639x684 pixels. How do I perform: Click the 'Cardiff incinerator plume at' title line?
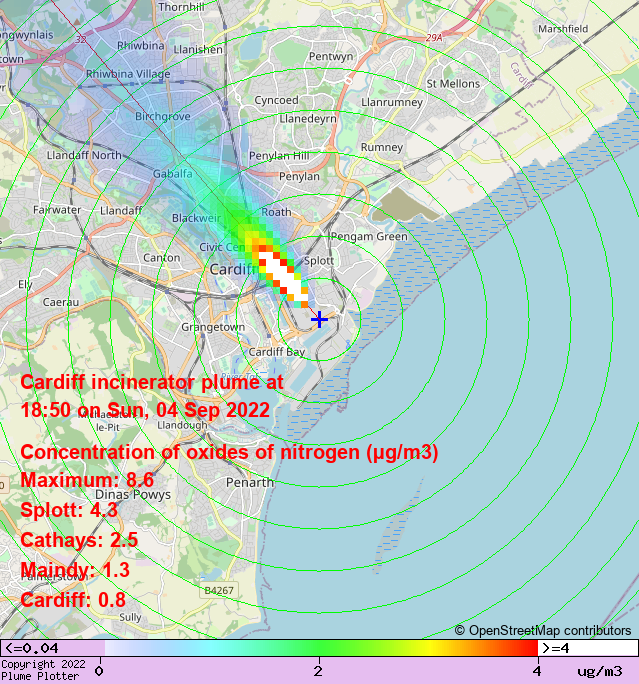click(152, 382)
